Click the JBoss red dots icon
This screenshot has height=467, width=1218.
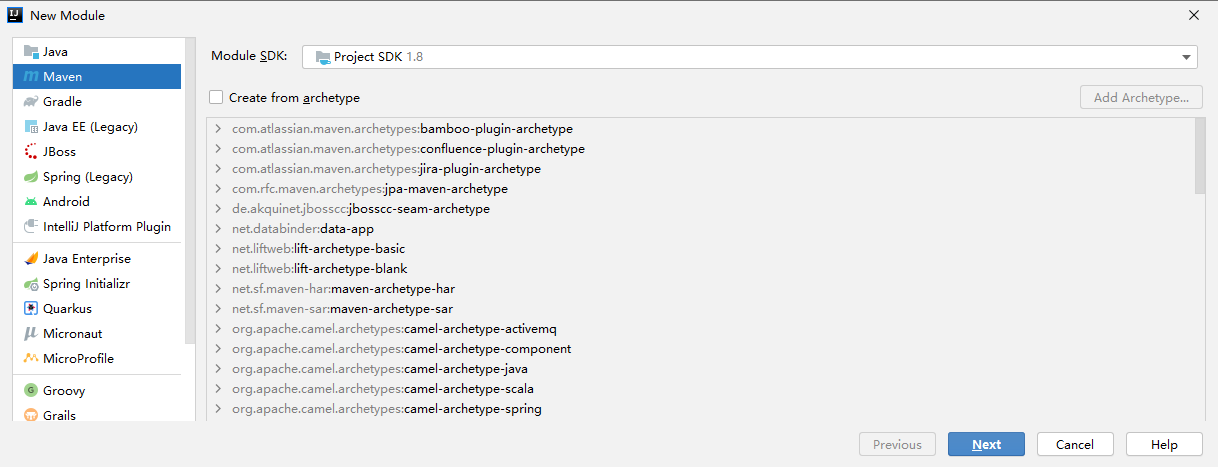(x=31, y=152)
